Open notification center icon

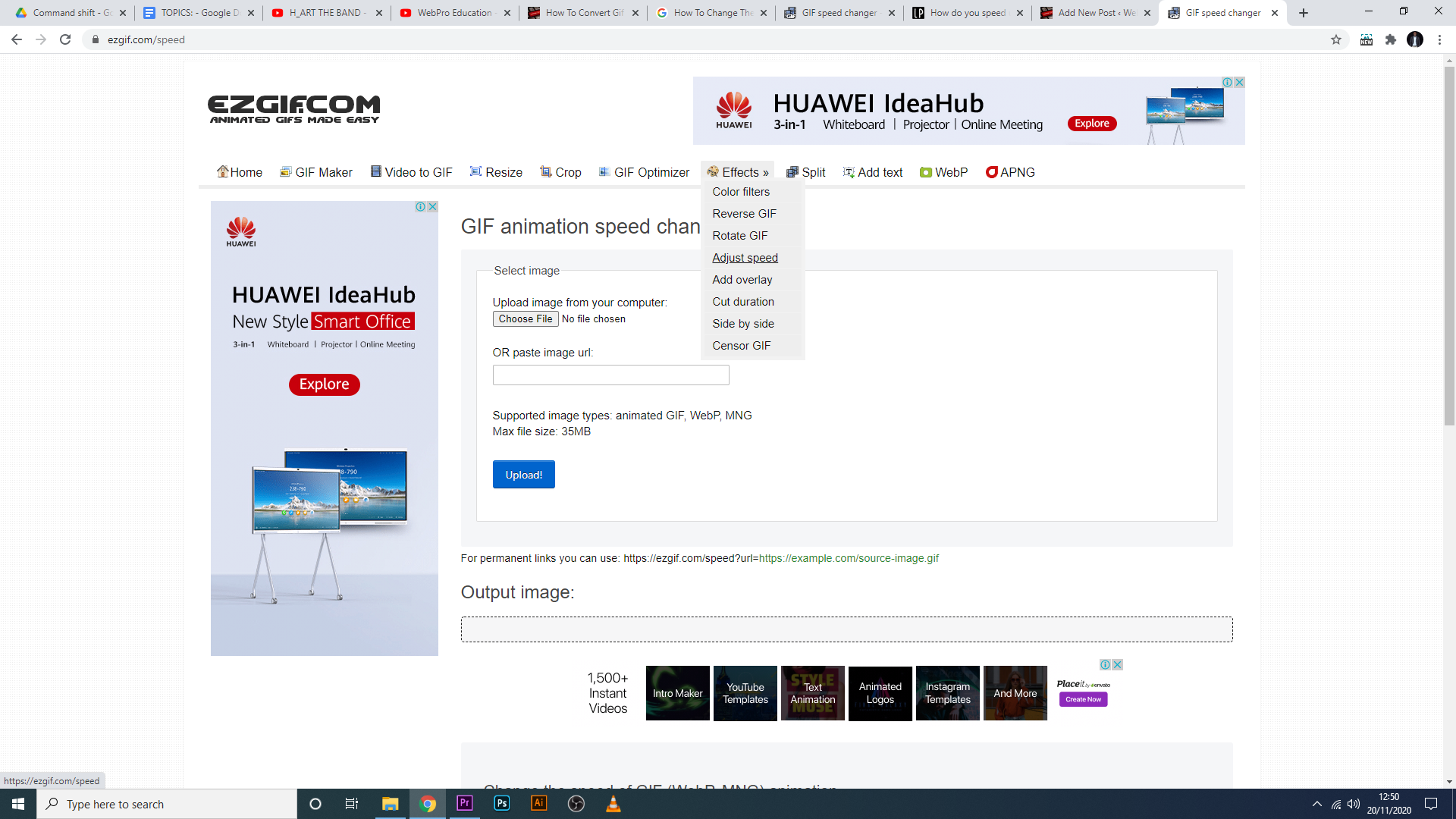[x=1431, y=804]
